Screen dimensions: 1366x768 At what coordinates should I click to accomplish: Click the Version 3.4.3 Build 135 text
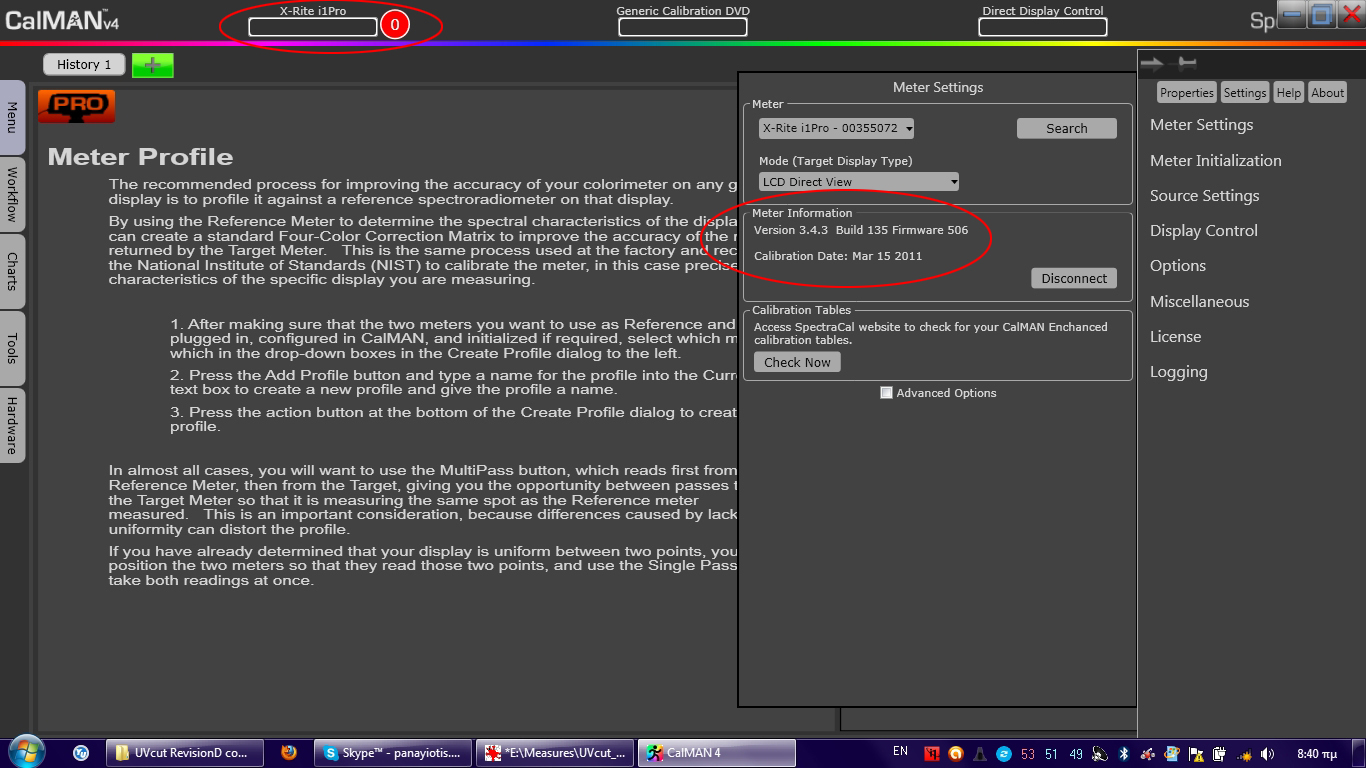[861, 230]
